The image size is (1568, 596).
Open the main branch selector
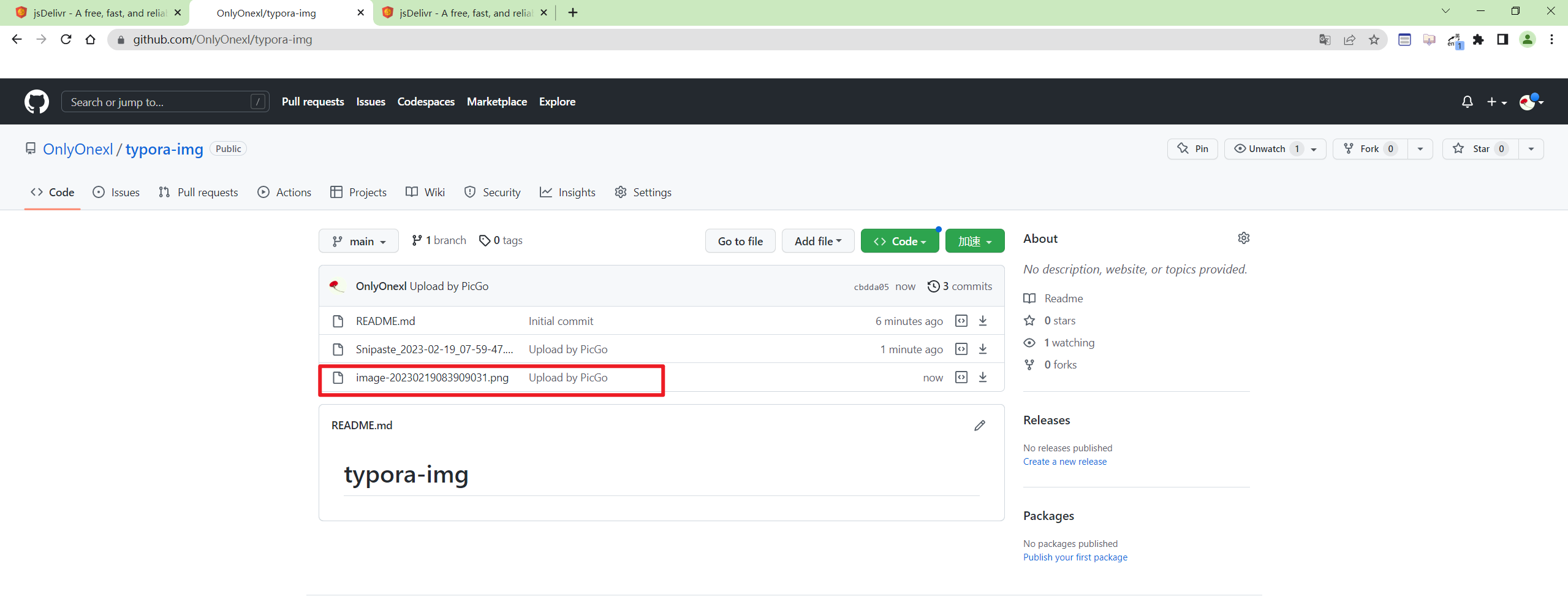[358, 241]
